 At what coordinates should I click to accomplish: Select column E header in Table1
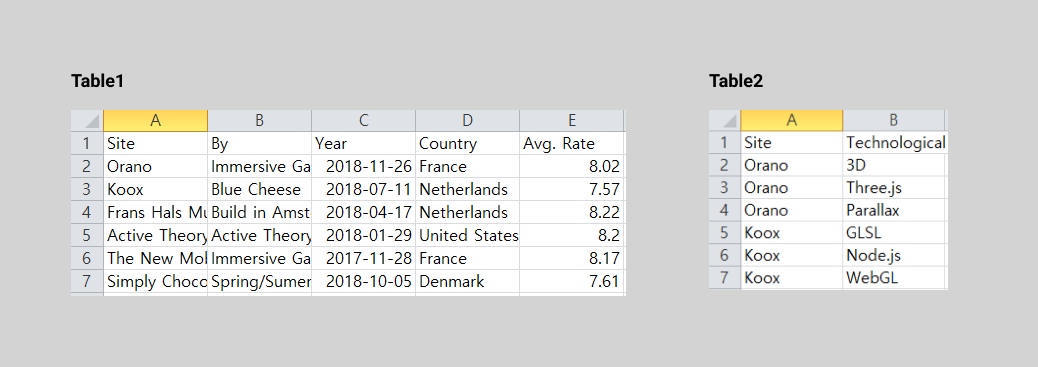[x=571, y=121]
